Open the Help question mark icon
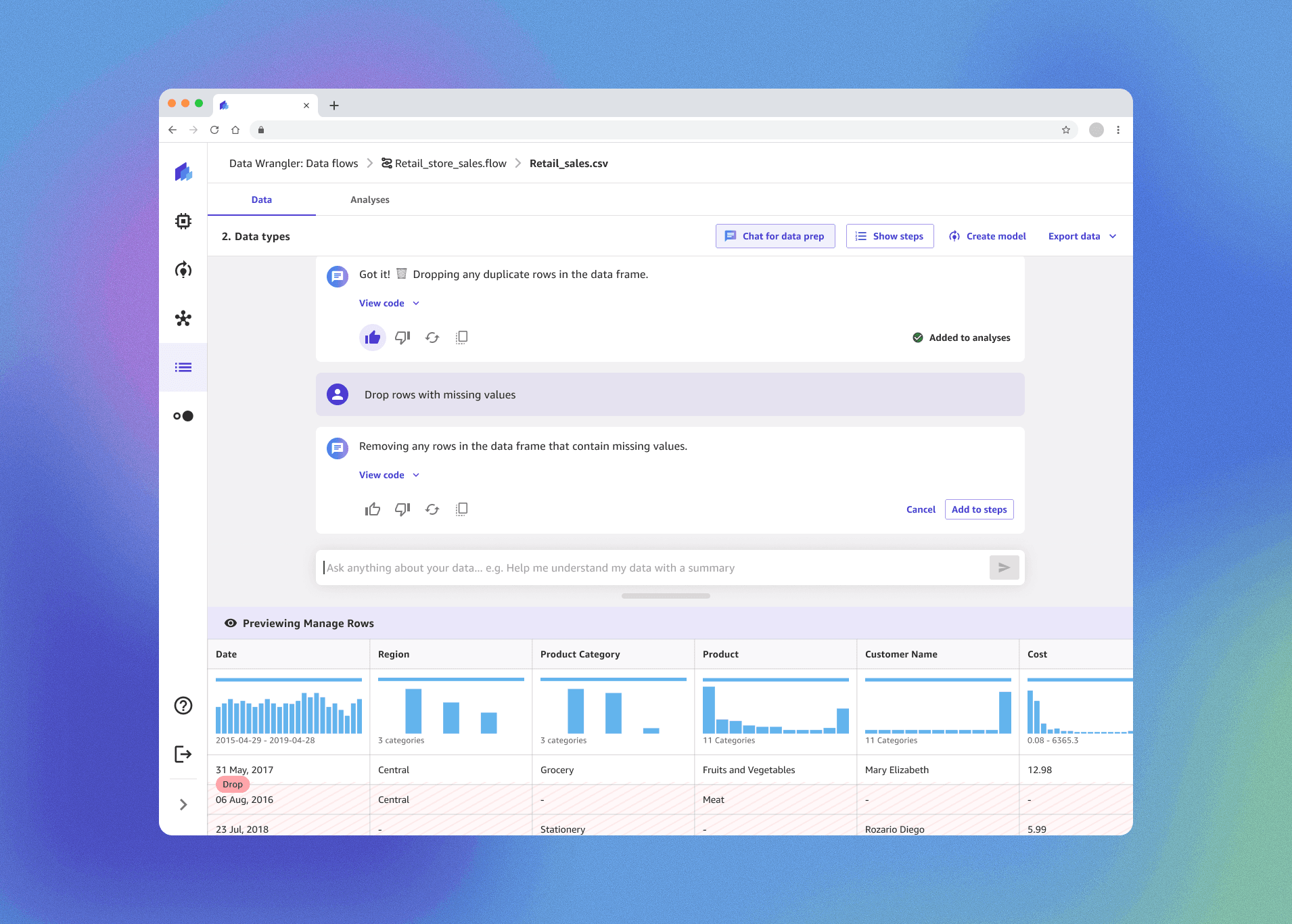The height and width of the screenshot is (924, 1292). coord(183,706)
